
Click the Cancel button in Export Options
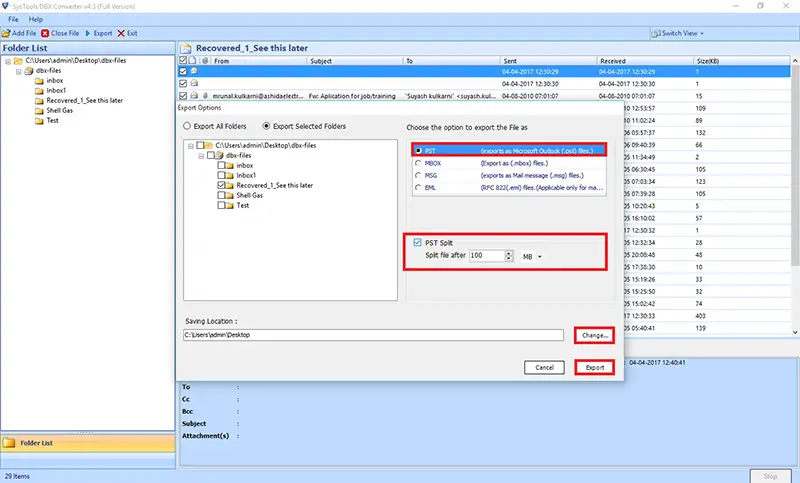coord(544,367)
